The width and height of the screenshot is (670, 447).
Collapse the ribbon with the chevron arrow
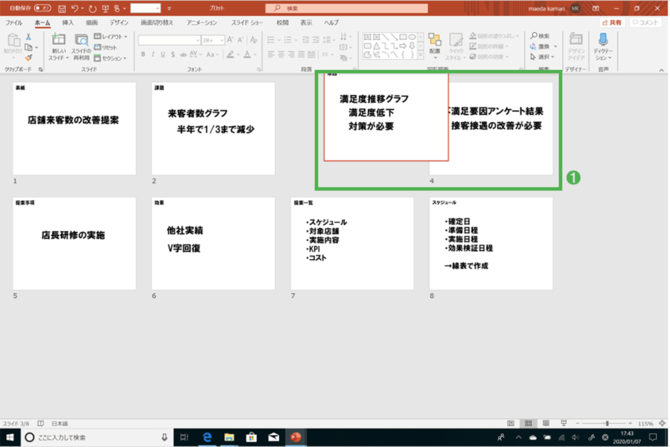pyautogui.click(x=661, y=70)
